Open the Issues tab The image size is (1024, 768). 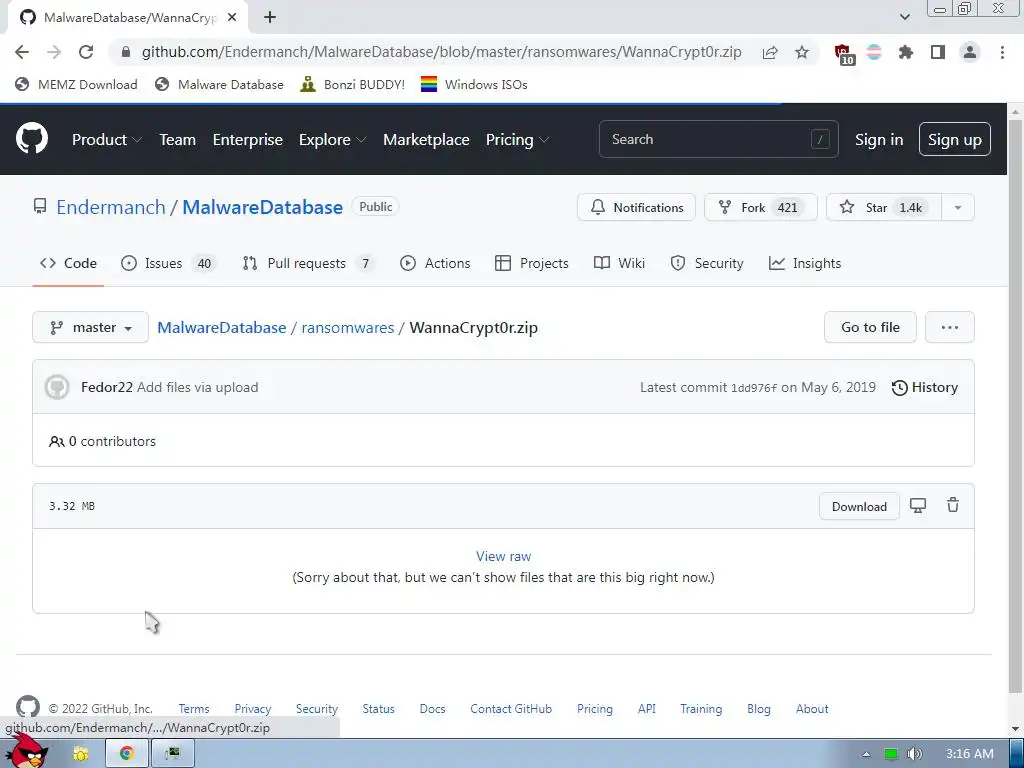pos(169,263)
